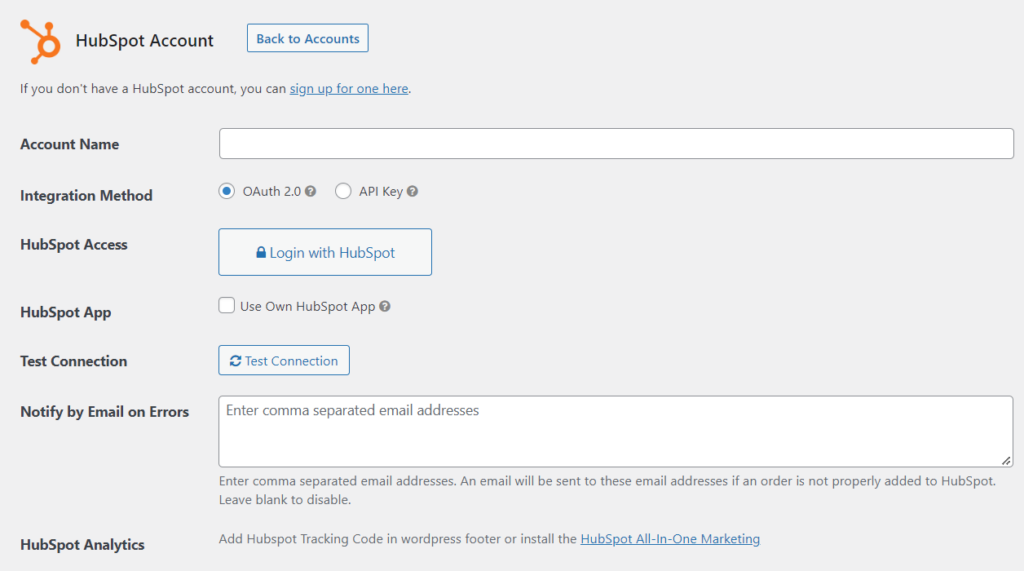Focus the Account Name input field

[616, 144]
